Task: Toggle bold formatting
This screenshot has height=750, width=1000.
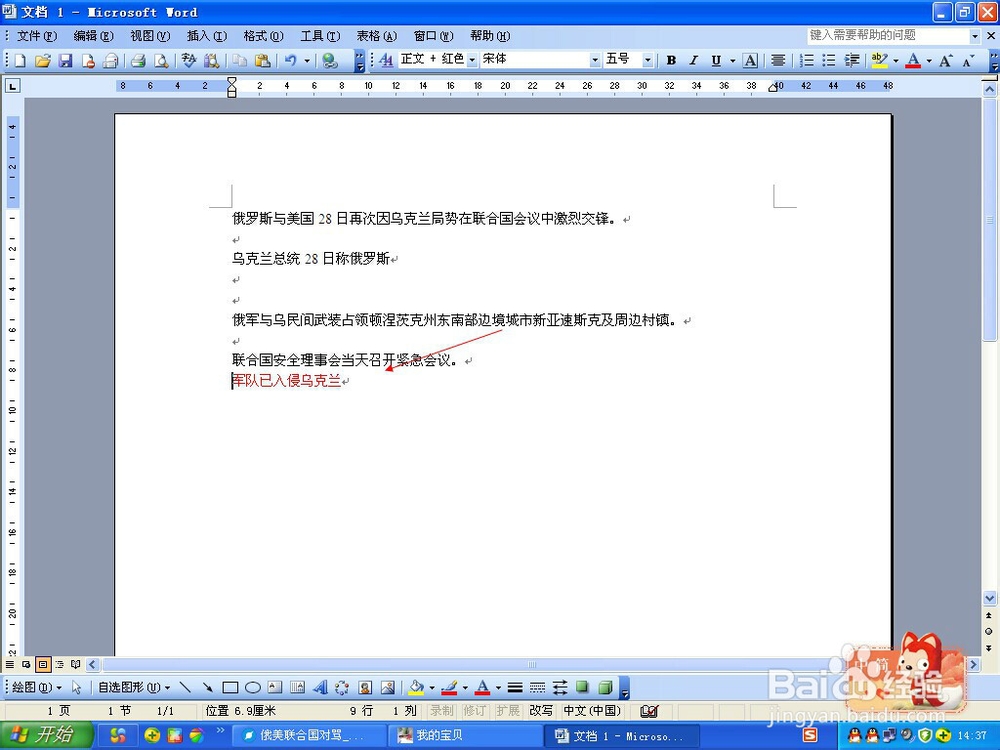Action: (x=671, y=60)
